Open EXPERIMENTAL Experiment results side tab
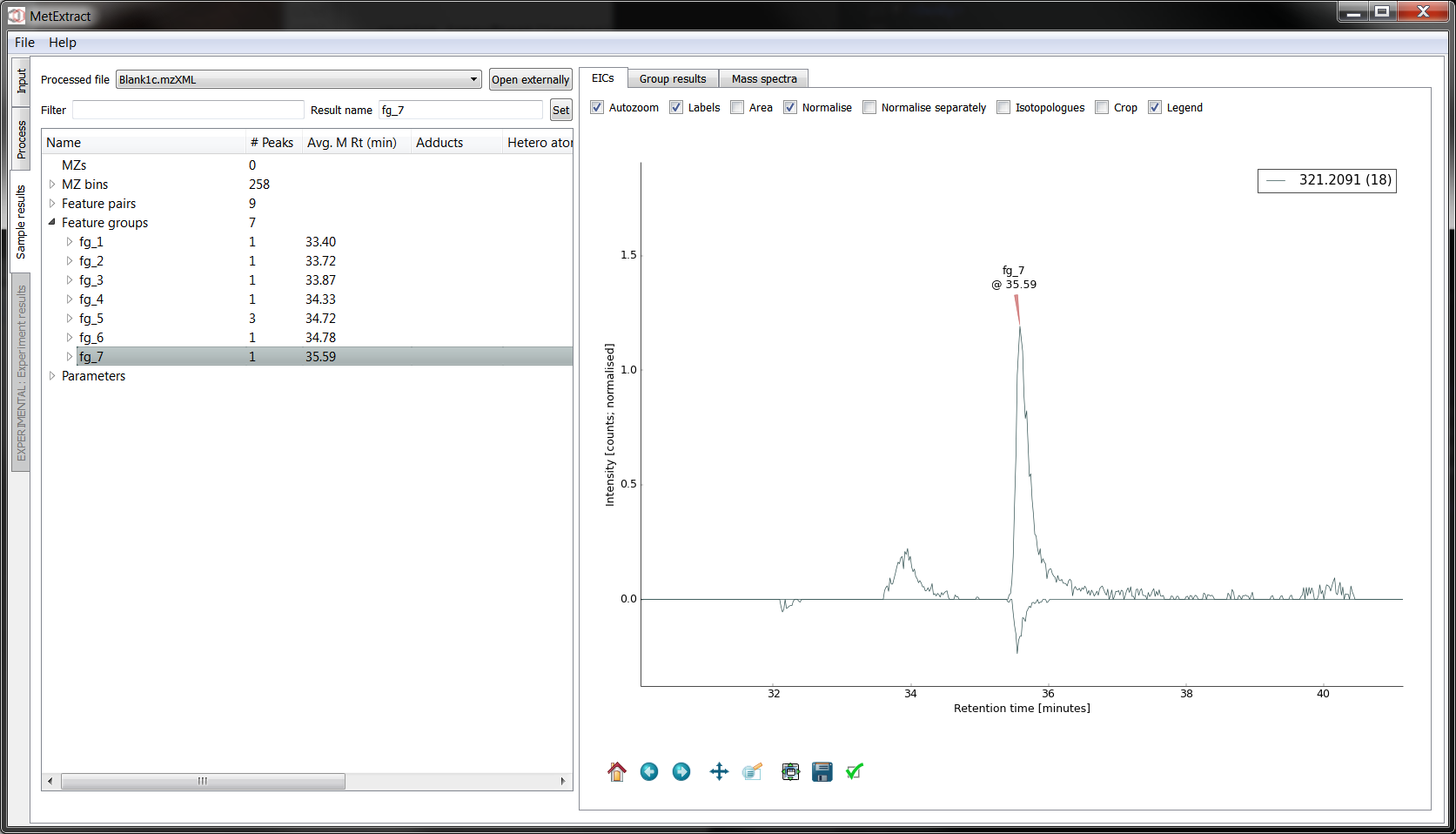The width and height of the screenshot is (1456, 834). tap(21, 373)
